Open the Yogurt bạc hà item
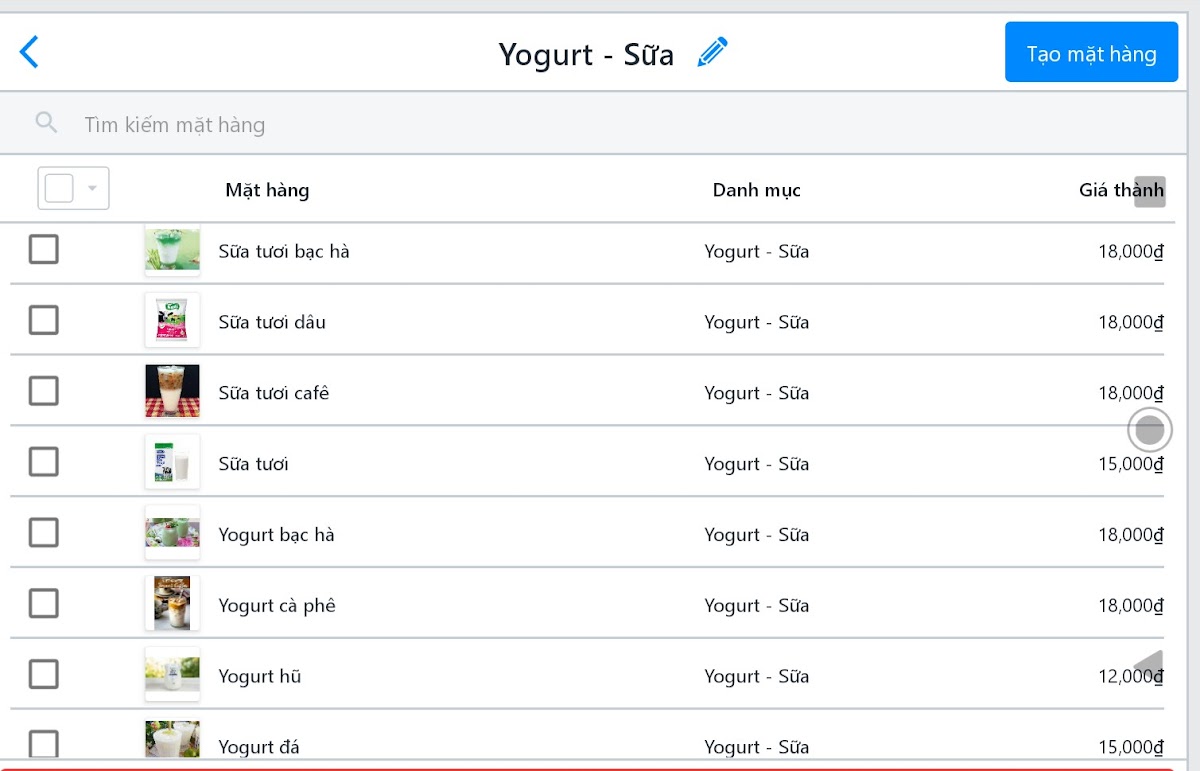 [x=276, y=535]
